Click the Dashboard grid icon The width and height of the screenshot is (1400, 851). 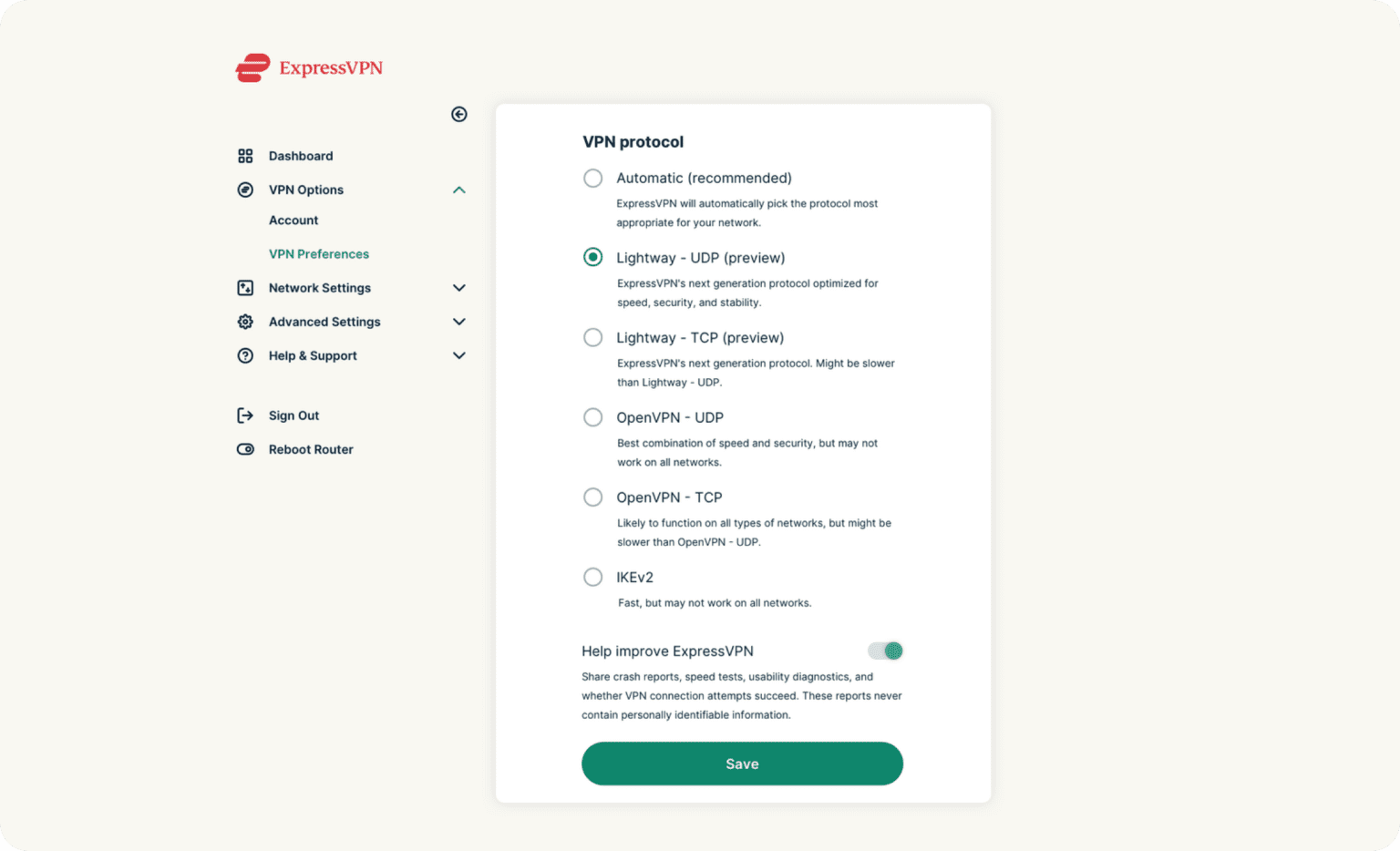click(x=244, y=155)
